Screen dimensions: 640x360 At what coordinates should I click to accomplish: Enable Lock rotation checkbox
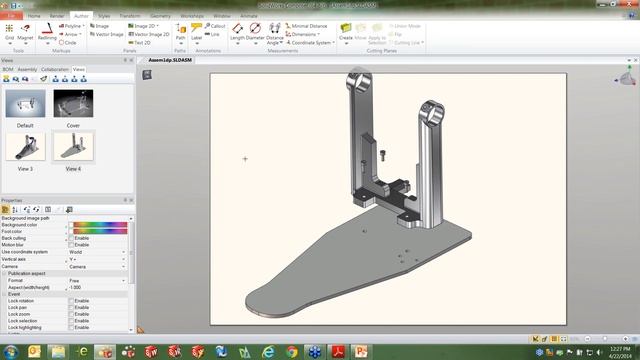pyautogui.click(x=71, y=301)
